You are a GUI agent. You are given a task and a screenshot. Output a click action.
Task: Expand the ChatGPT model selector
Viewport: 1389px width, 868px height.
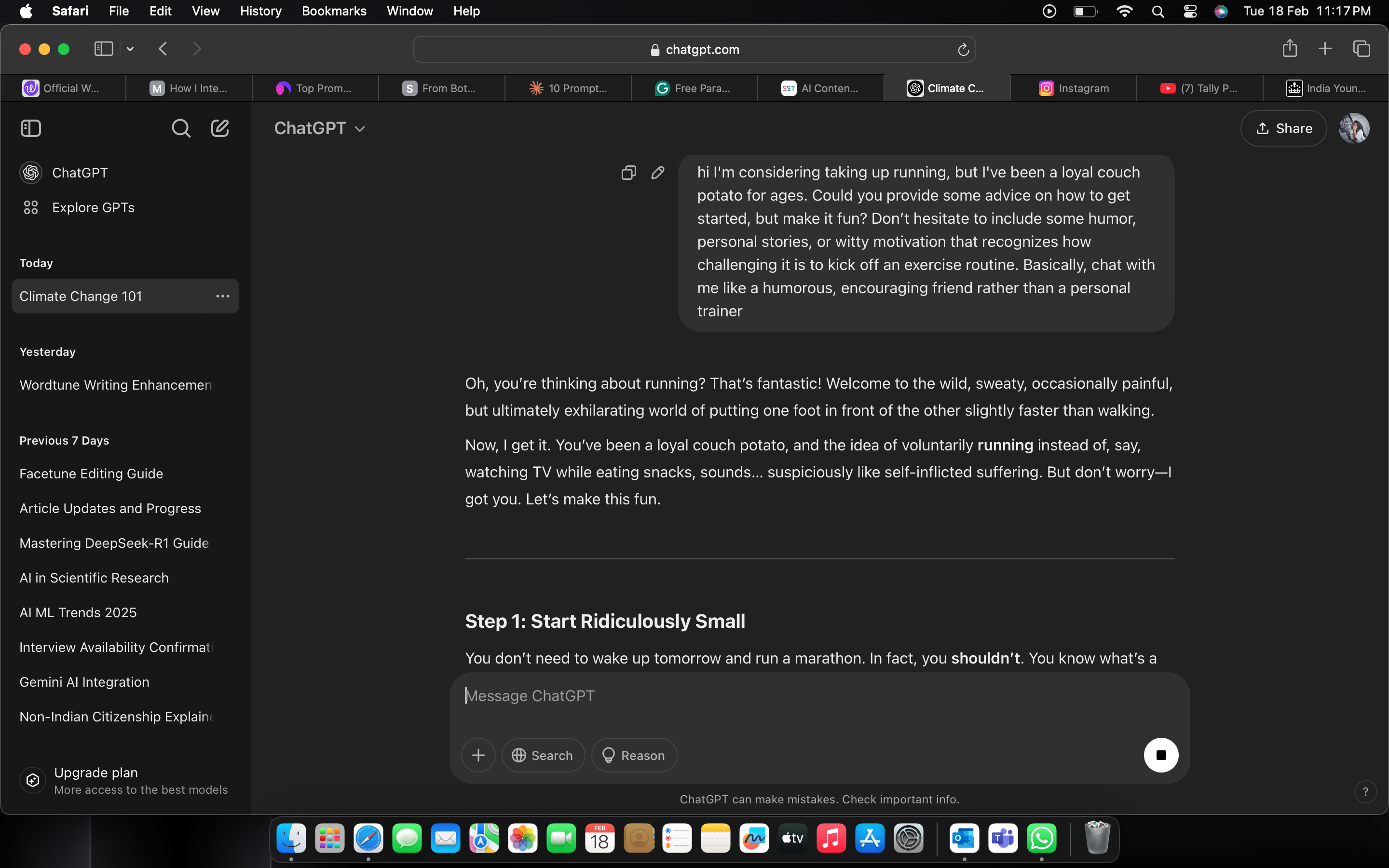[320, 128]
